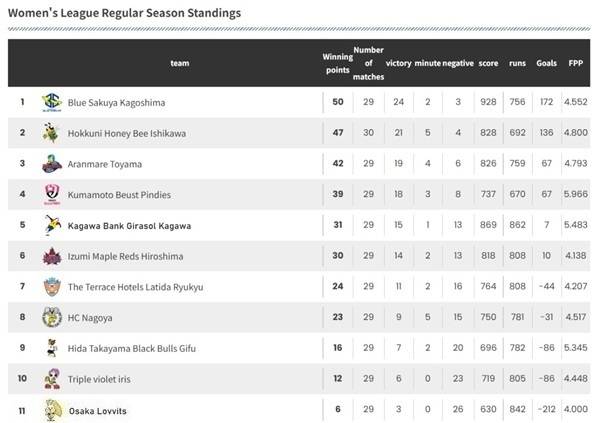Click the Osaka Lovvits rabbit logo
This screenshot has width=600, height=423.
53,410
